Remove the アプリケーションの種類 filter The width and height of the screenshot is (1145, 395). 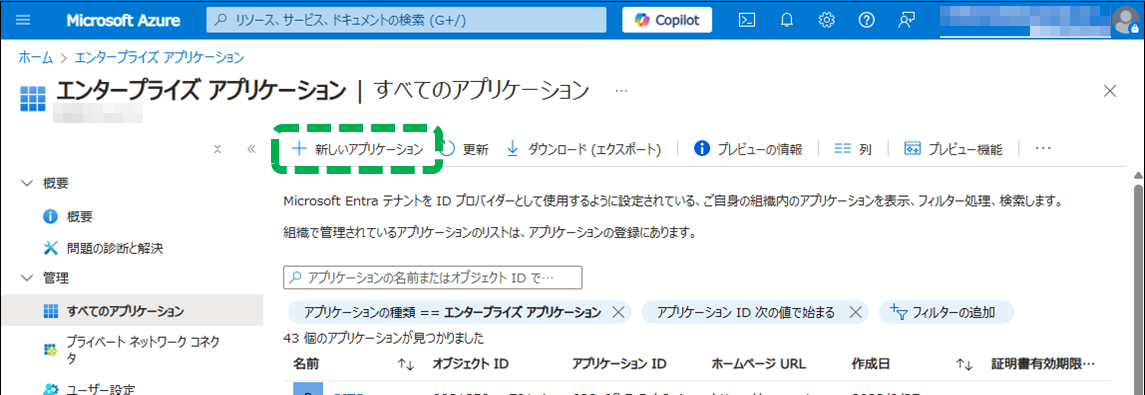(618, 312)
